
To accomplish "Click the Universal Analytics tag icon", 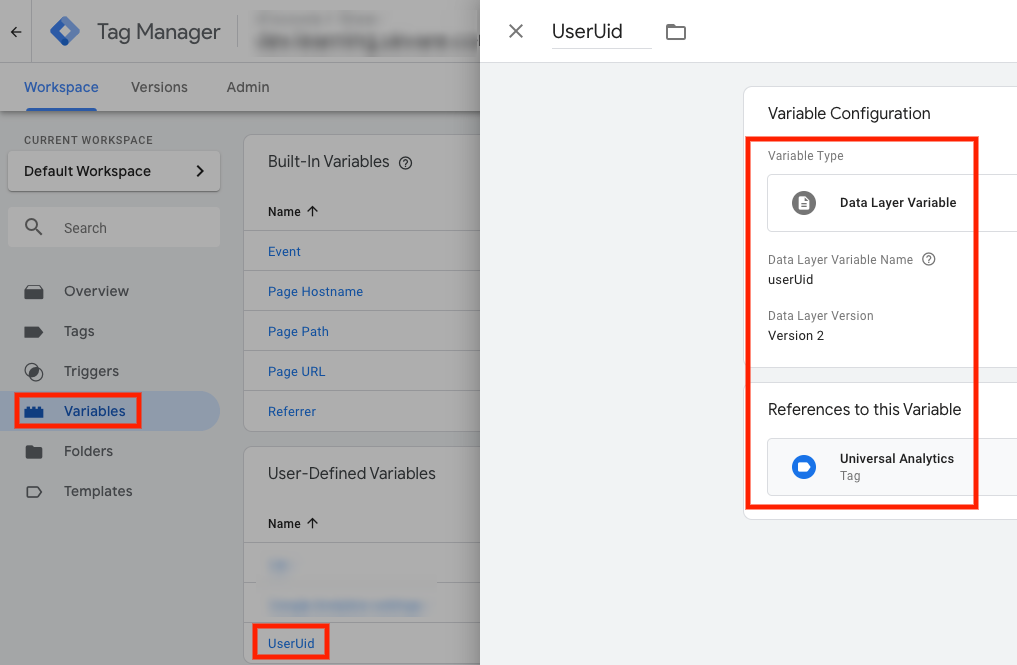I will (x=805, y=467).
